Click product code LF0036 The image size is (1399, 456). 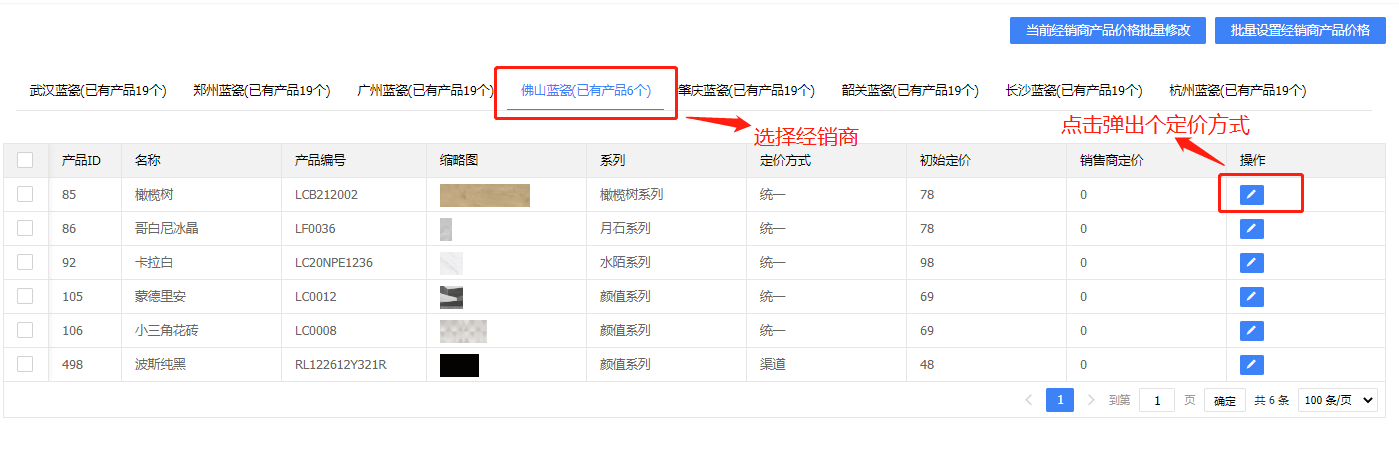pyautogui.click(x=315, y=229)
